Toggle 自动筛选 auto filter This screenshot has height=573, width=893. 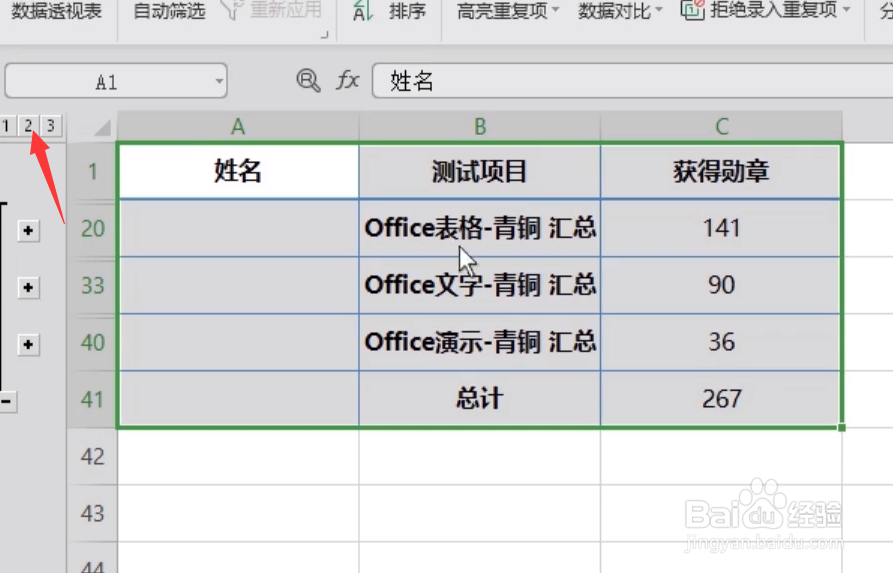169,10
